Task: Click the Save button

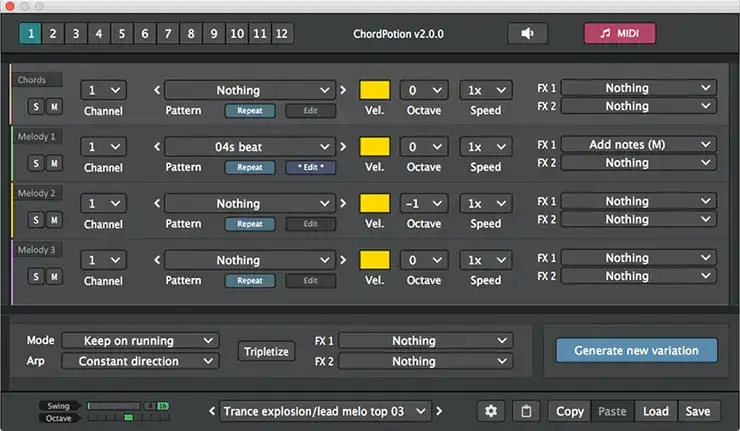Action: tap(698, 411)
